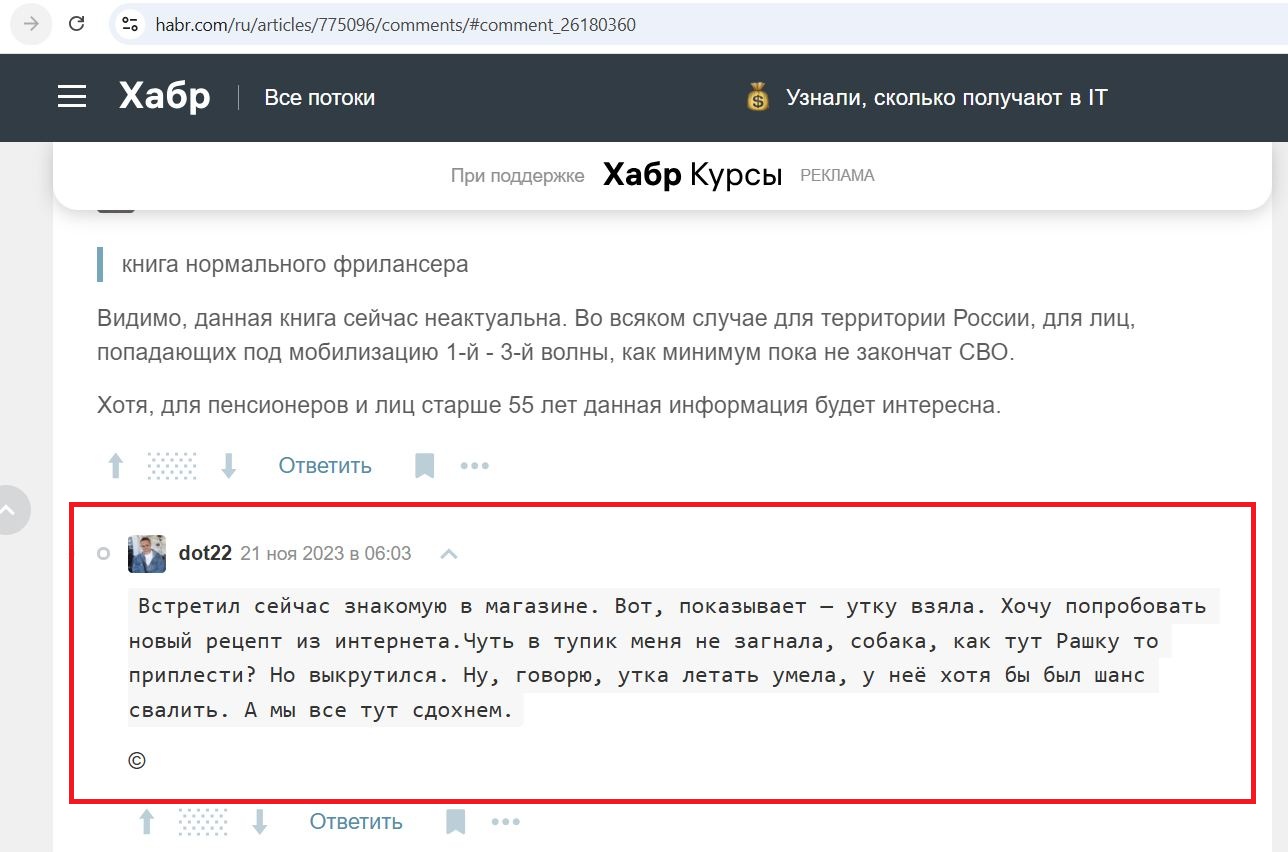Expand more actions under the first comment
The image size is (1288, 852).
[475, 465]
